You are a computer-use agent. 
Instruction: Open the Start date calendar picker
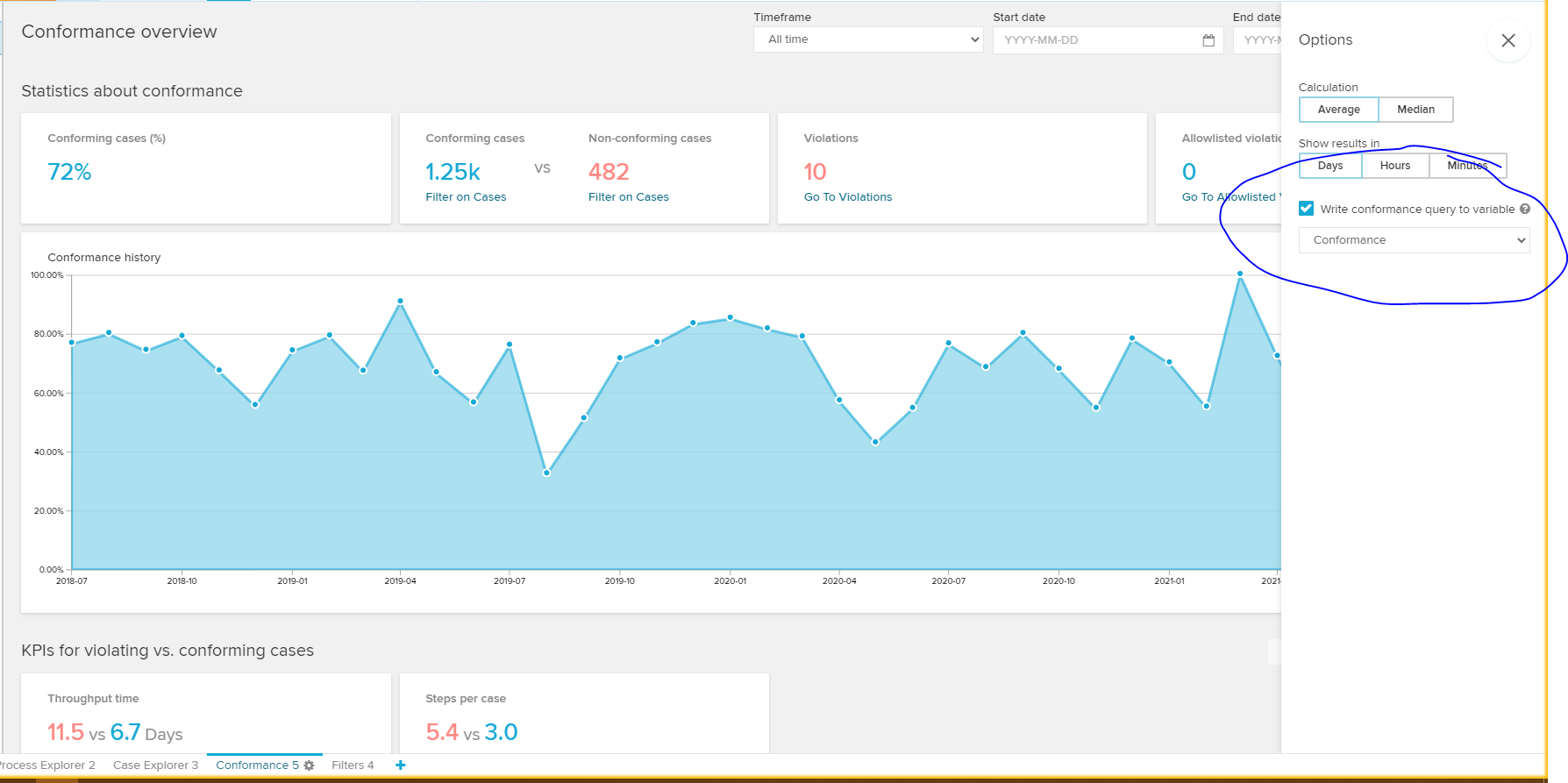click(1208, 40)
